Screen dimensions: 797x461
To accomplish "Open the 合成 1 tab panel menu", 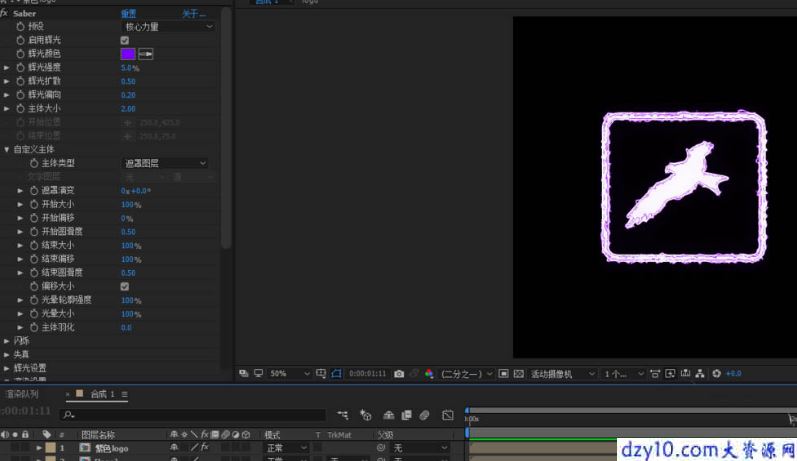I will click(125, 394).
